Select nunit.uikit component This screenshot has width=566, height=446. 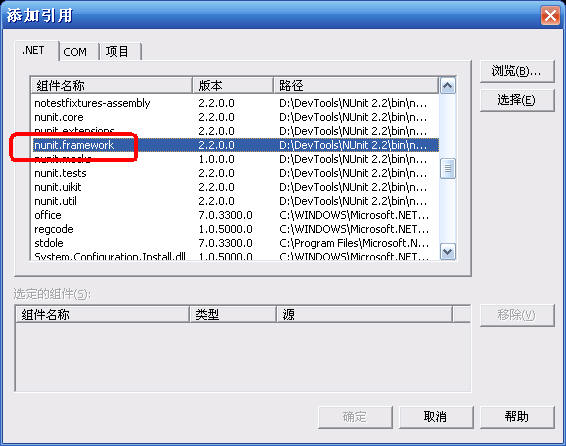coord(235,187)
